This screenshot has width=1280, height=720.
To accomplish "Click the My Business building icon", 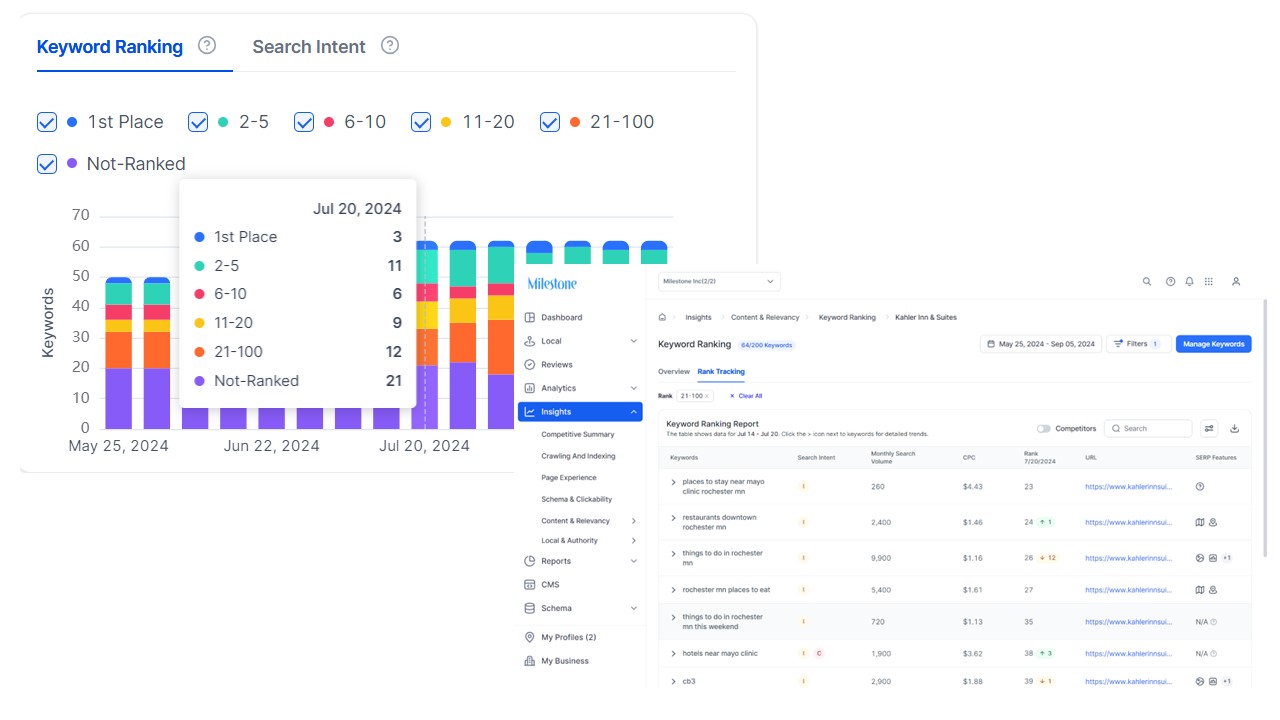I will [x=530, y=661].
